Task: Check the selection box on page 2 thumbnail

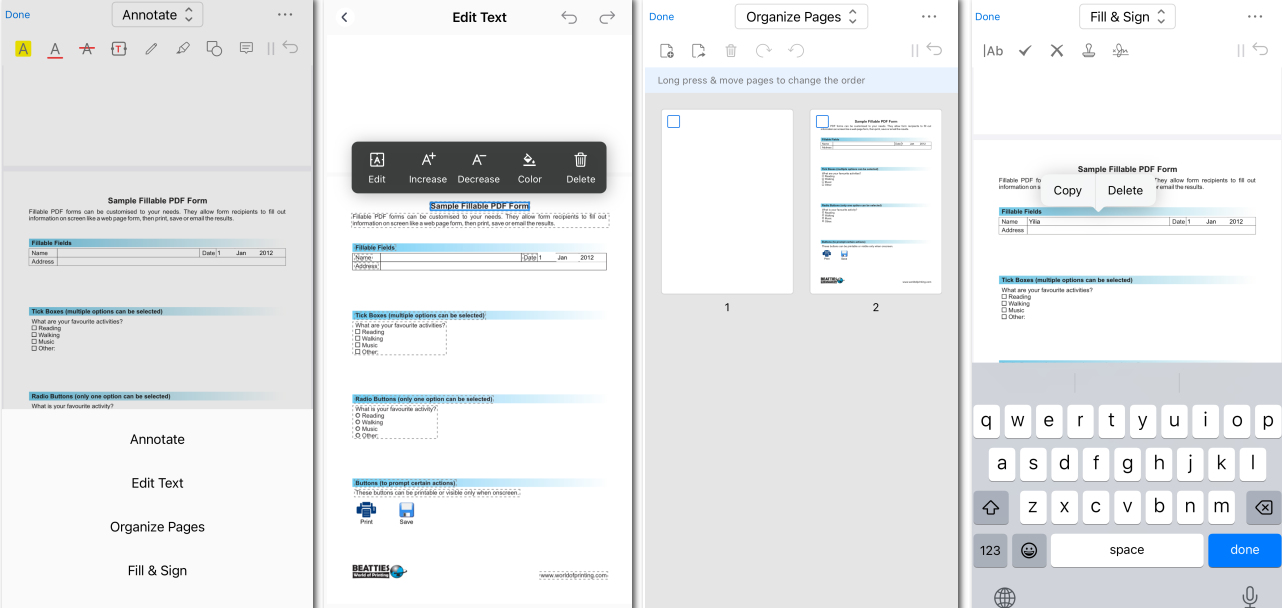Action: click(x=820, y=119)
